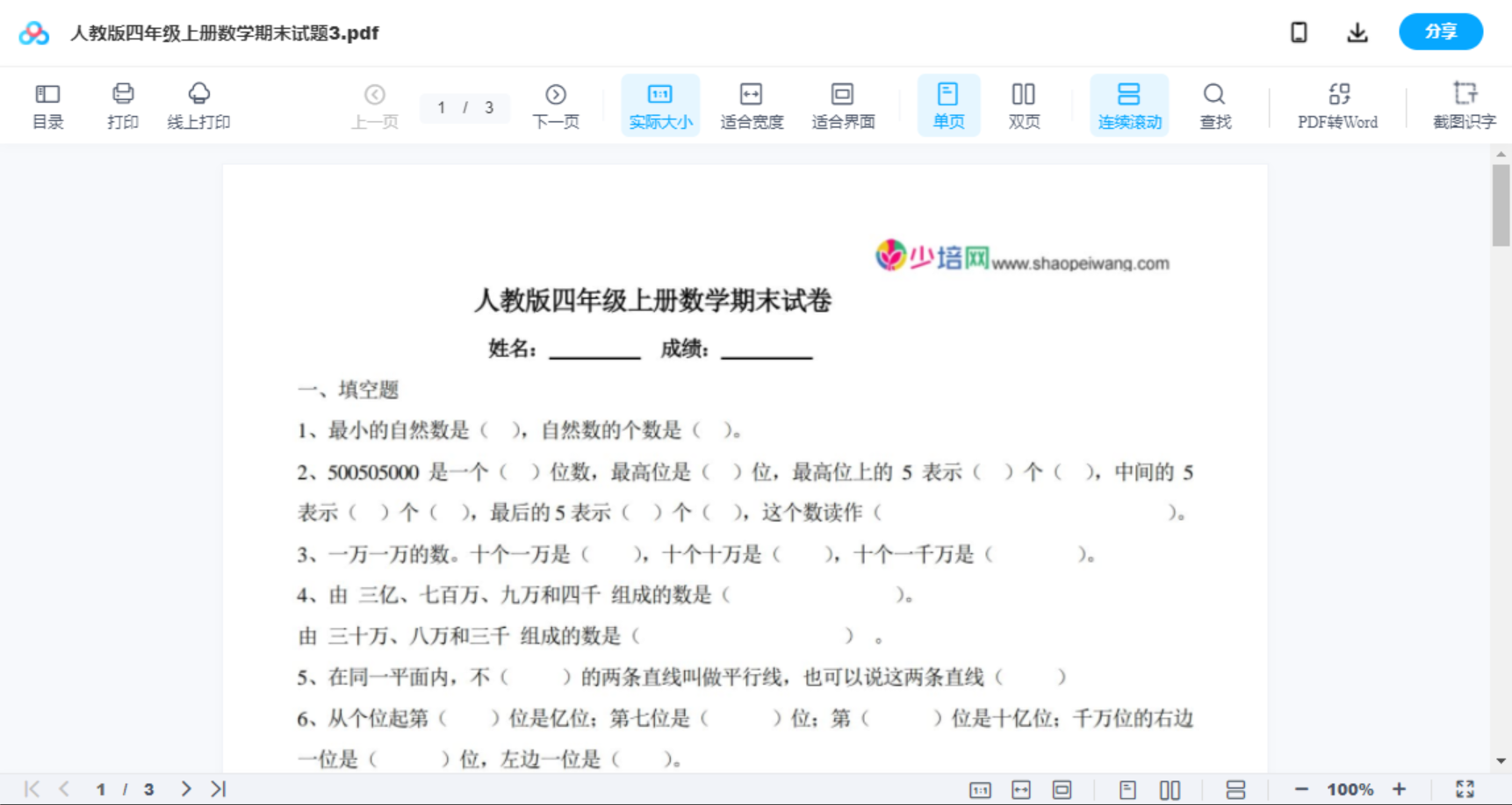The height and width of the screenshot is (805, 1512).
Task: Click the 打印 print icon
Action: click(x=122, y=104)
